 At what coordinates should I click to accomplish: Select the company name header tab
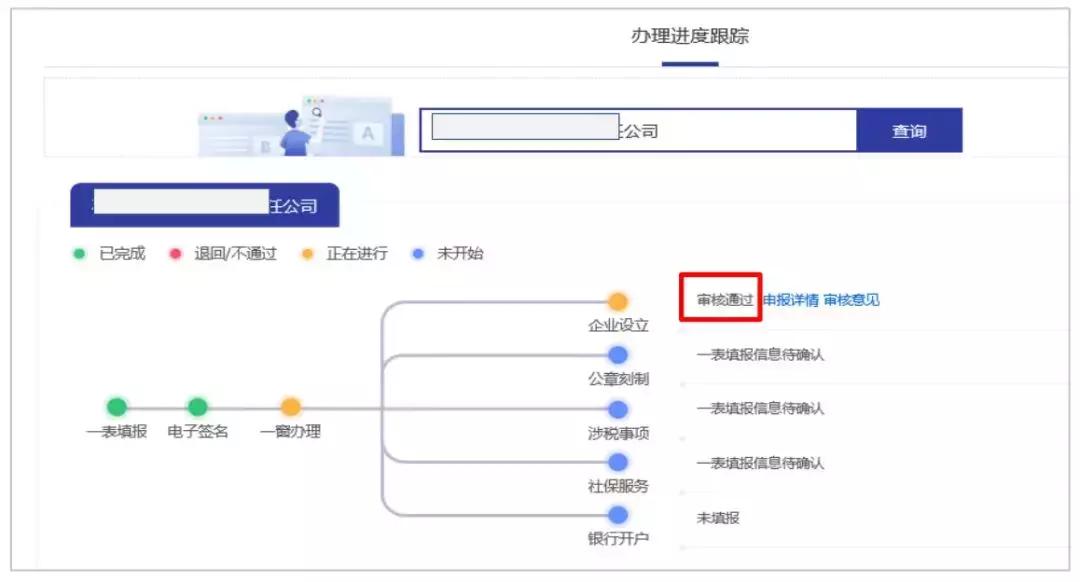202,205
